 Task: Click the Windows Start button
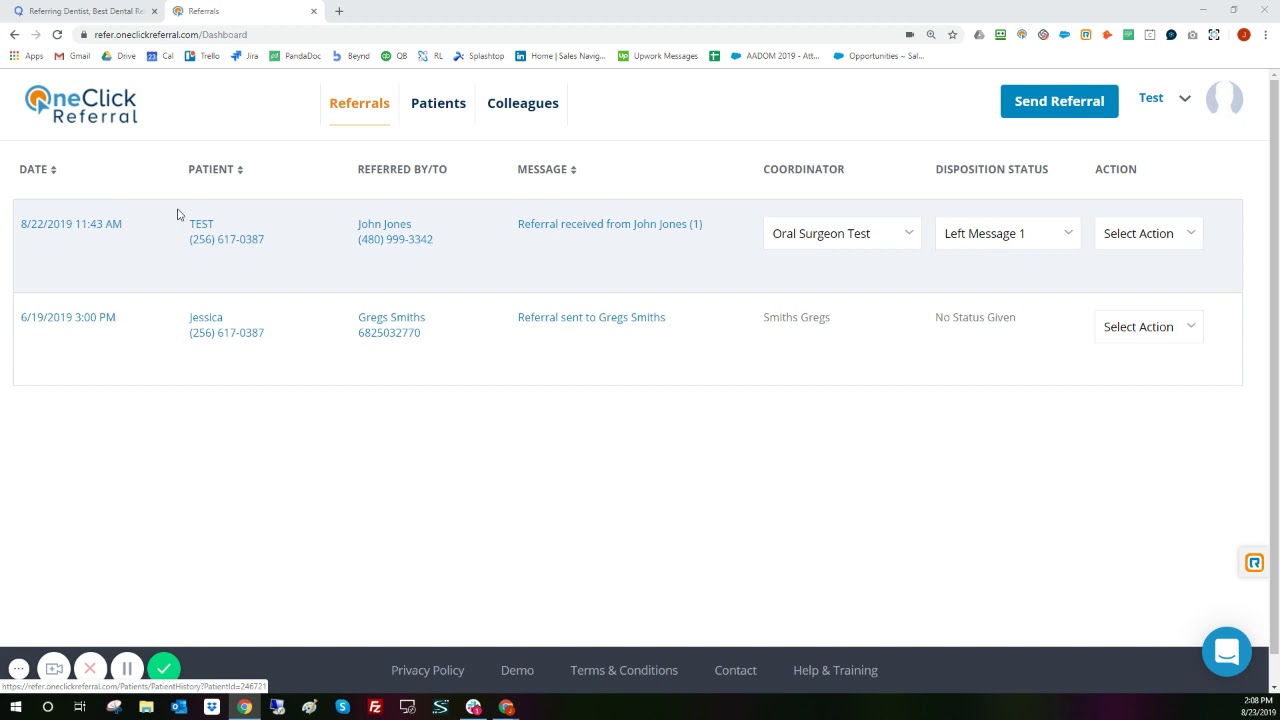(15, 707)
